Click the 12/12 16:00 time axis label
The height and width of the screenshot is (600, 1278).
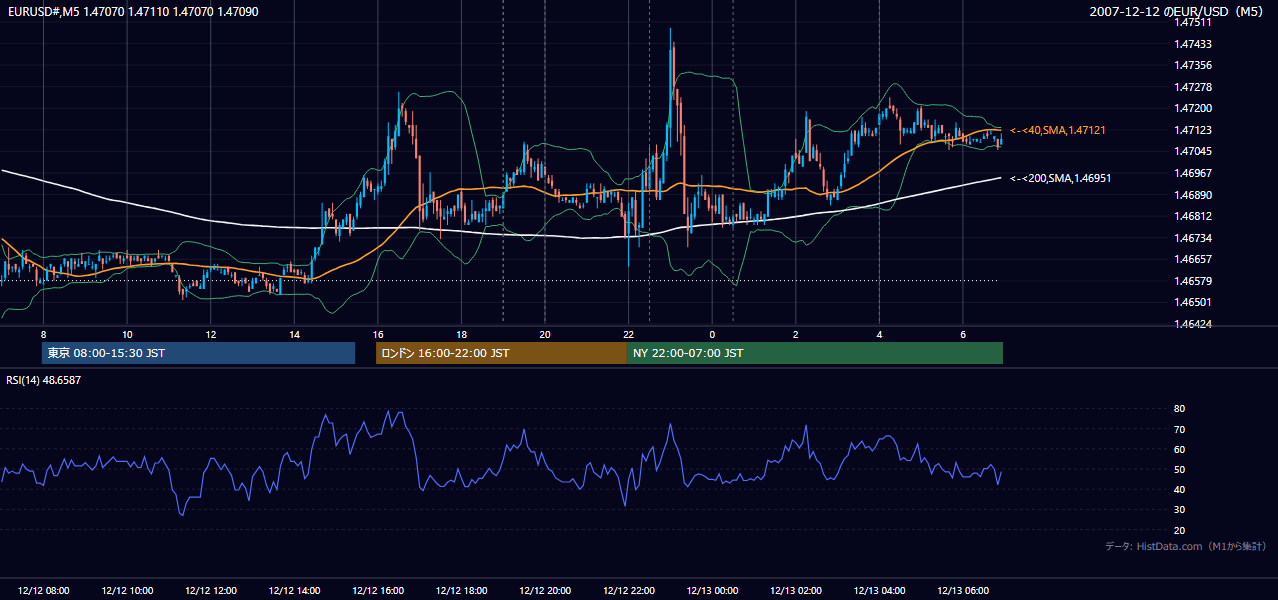pyautogui.click(x=378, y=591)
